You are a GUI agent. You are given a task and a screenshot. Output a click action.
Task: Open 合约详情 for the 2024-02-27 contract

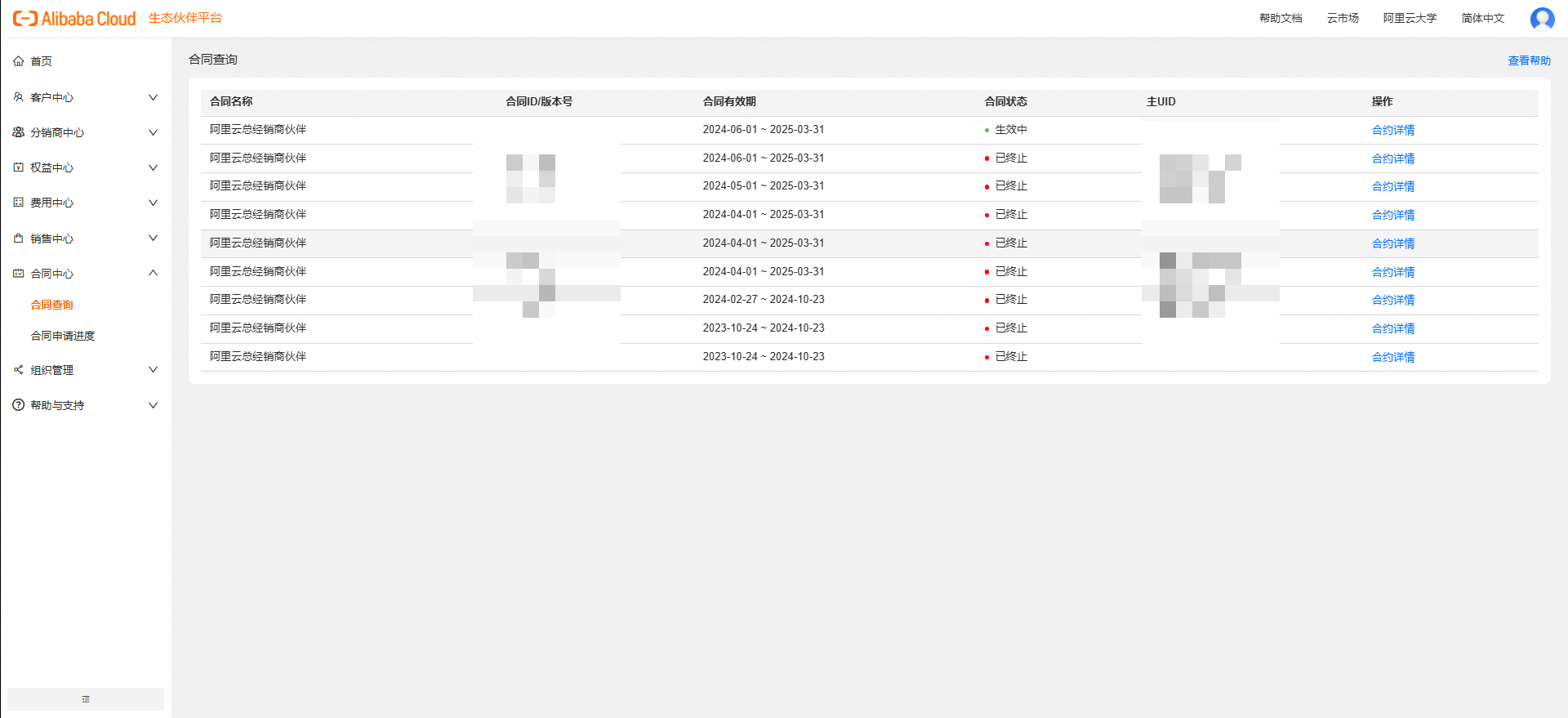tap(1393, 300)
